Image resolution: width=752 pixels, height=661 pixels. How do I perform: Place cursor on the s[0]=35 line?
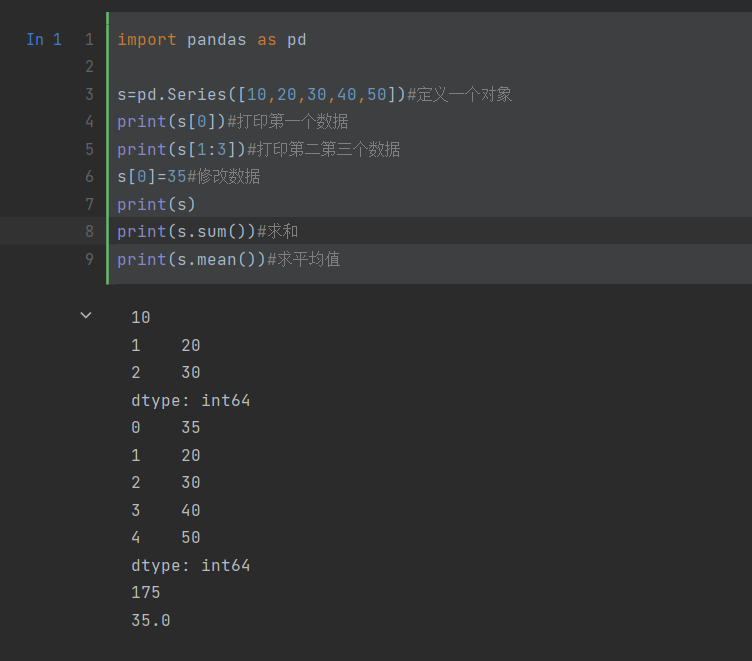[188, 177]
